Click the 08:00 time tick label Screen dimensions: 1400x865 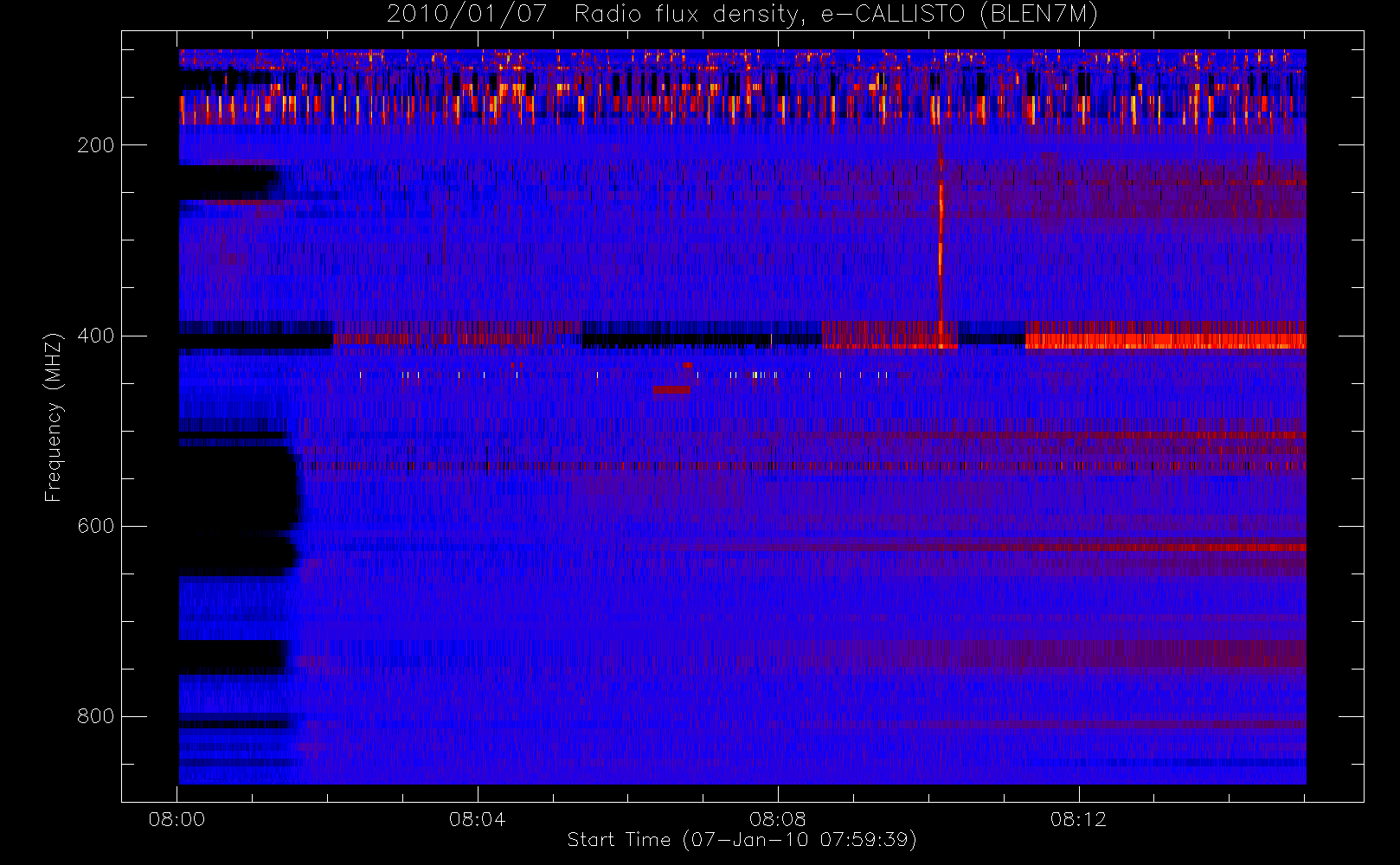click(x=177, y=819)
